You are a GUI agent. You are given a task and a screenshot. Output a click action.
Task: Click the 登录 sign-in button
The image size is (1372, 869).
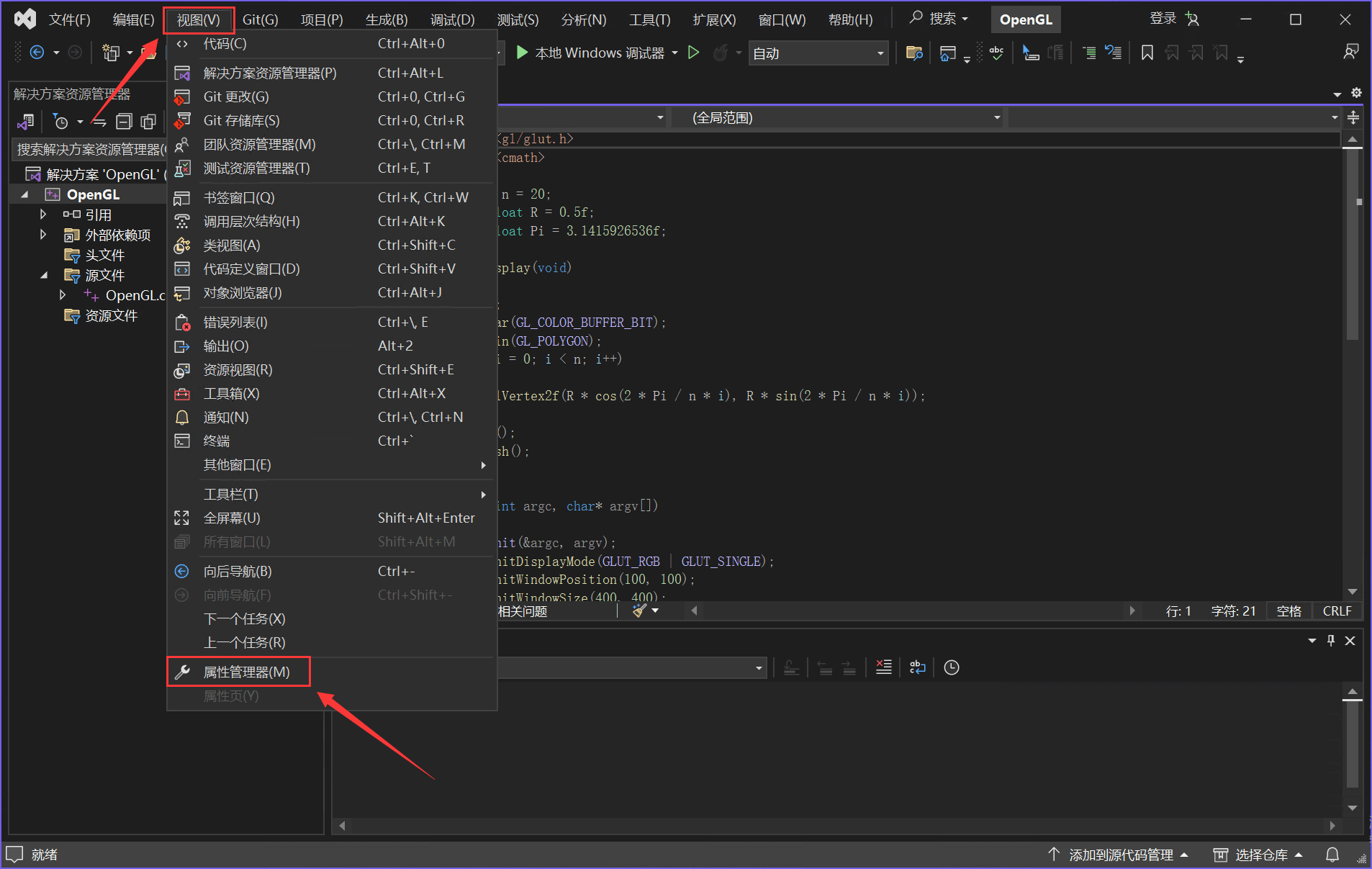(1173, 19)
